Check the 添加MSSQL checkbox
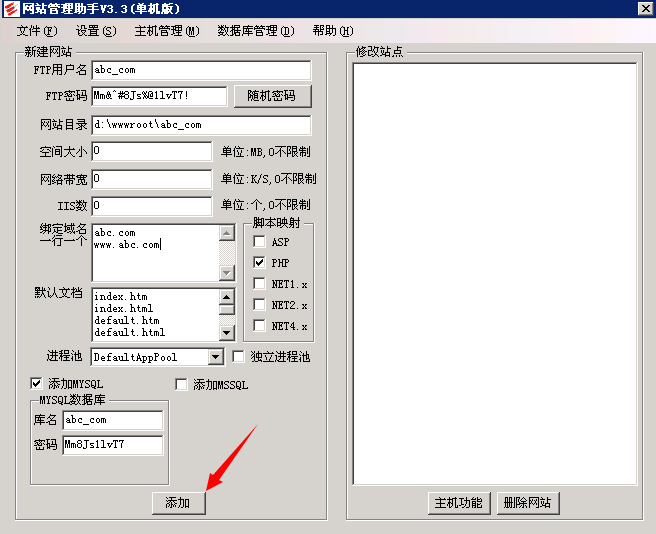Image resolution: width=656 pixels, height=534 pixels. pyautogui.click(x=181, y=384)
